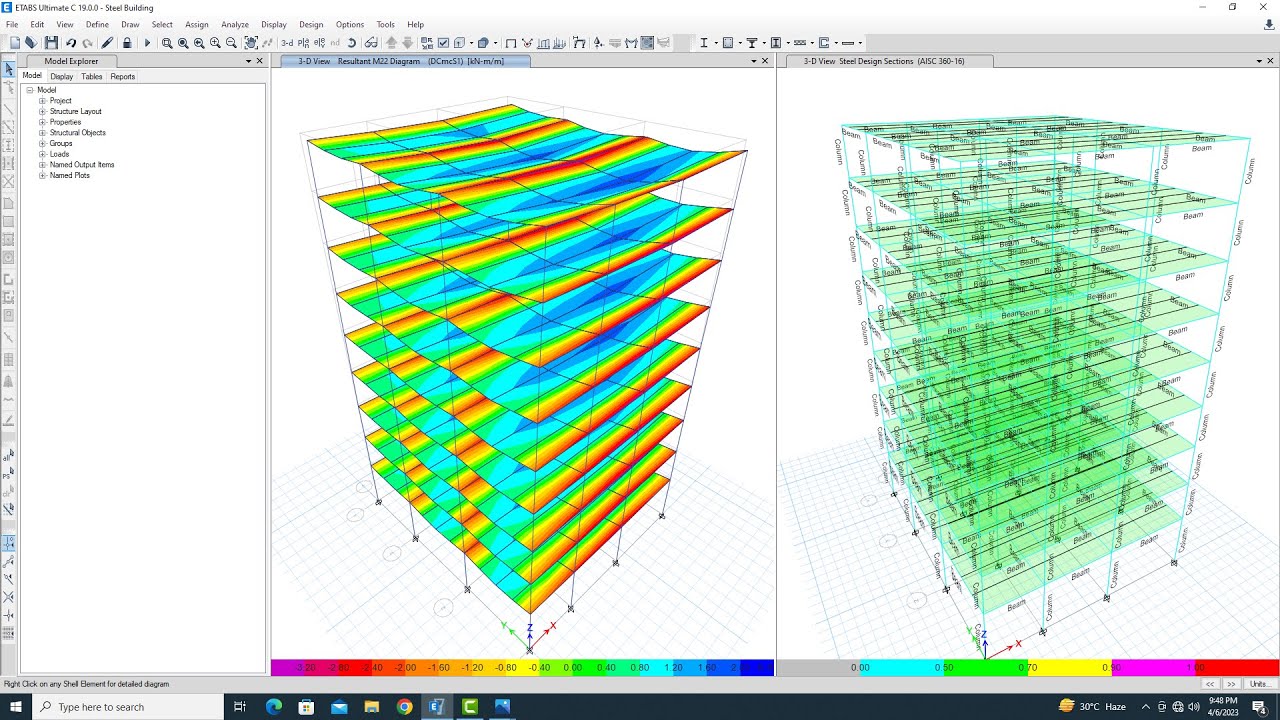Expand the Properties tree node
This screenshot has width=1280, height=720.
tap(43, 122)
